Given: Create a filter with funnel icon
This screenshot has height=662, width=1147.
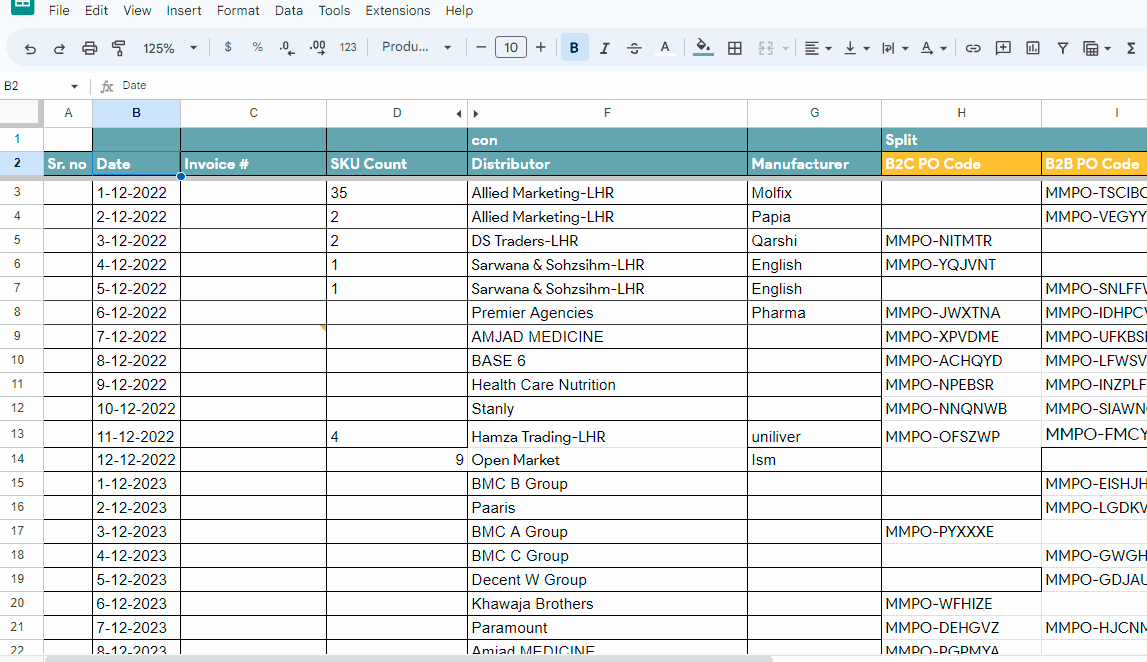Looking at the screenshot, I should pos(1063,48).
